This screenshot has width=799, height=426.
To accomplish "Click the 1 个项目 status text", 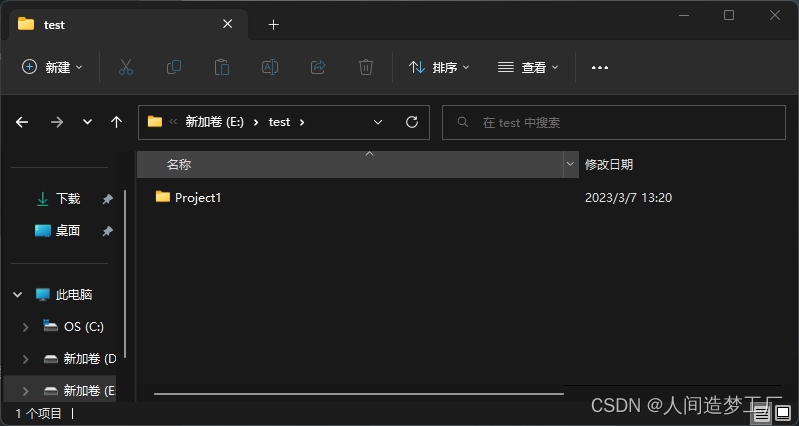I will click(39, 414).
